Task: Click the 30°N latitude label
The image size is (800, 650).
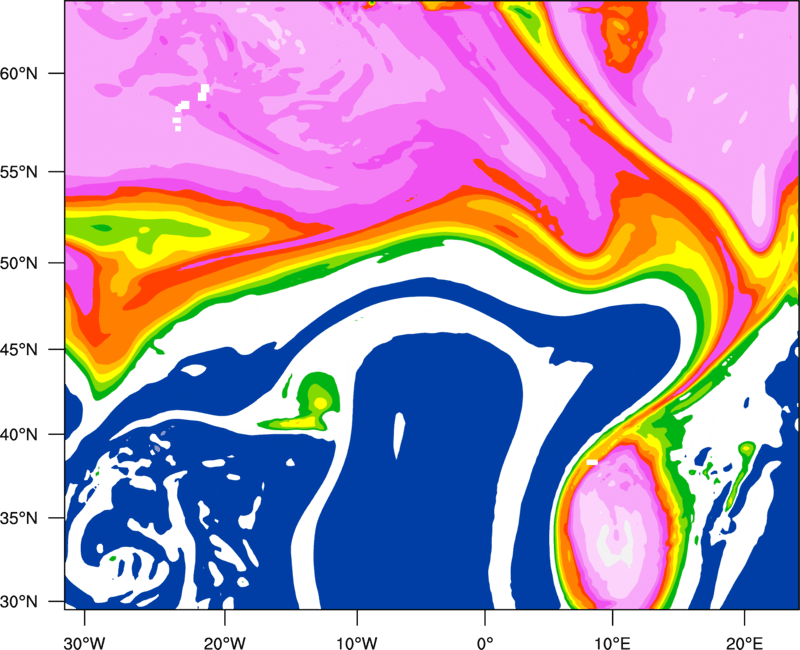Action: 19,602
